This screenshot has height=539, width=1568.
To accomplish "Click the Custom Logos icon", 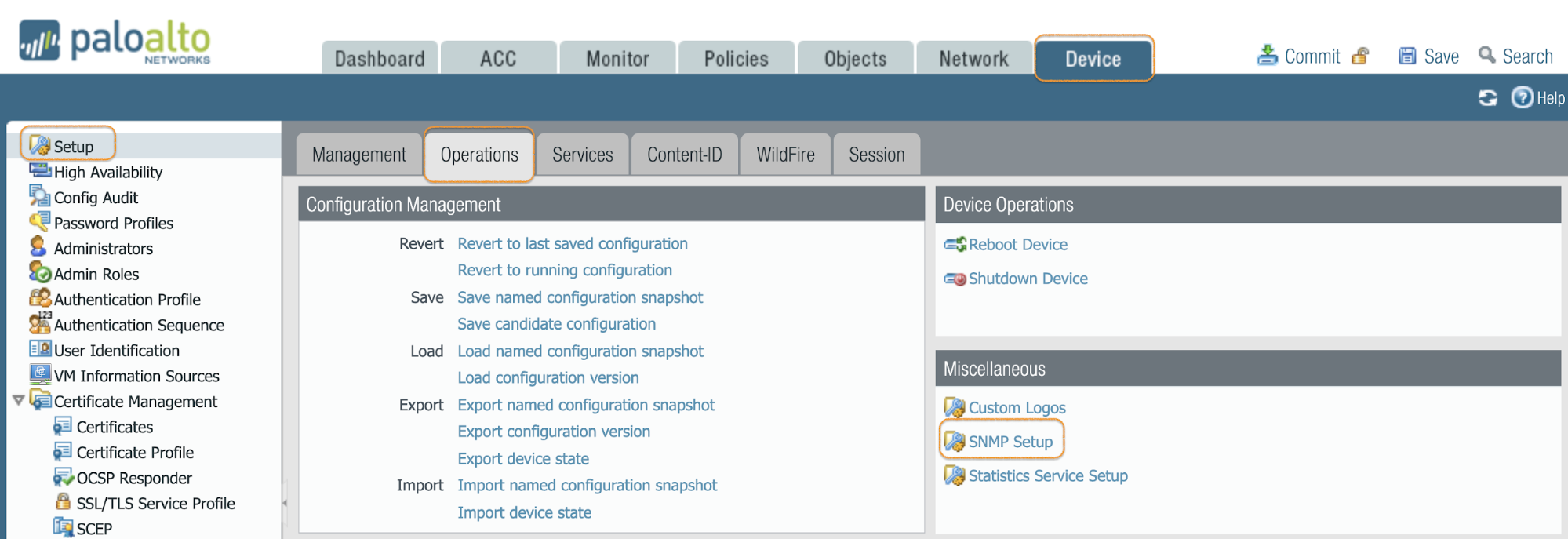I will (955, 407).
